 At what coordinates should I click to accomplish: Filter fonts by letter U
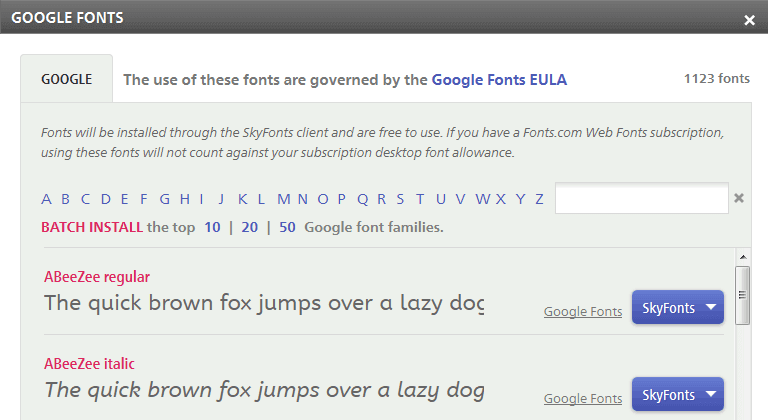[441, 199]
